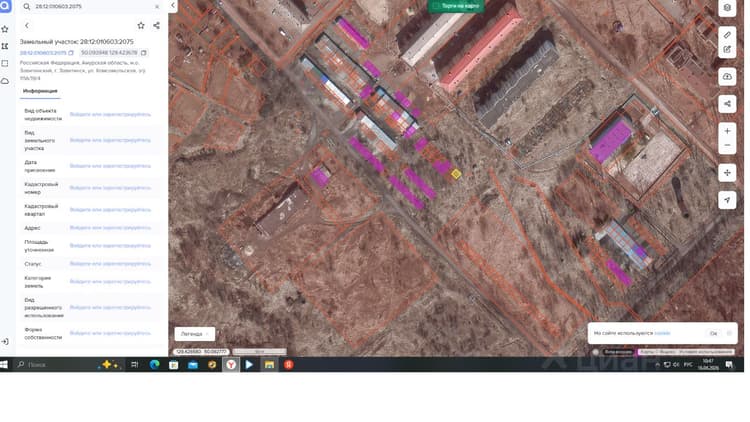The width and height of the screenshot is (750, 422).
Task: Open the map layers button
Action: (727, 8)
